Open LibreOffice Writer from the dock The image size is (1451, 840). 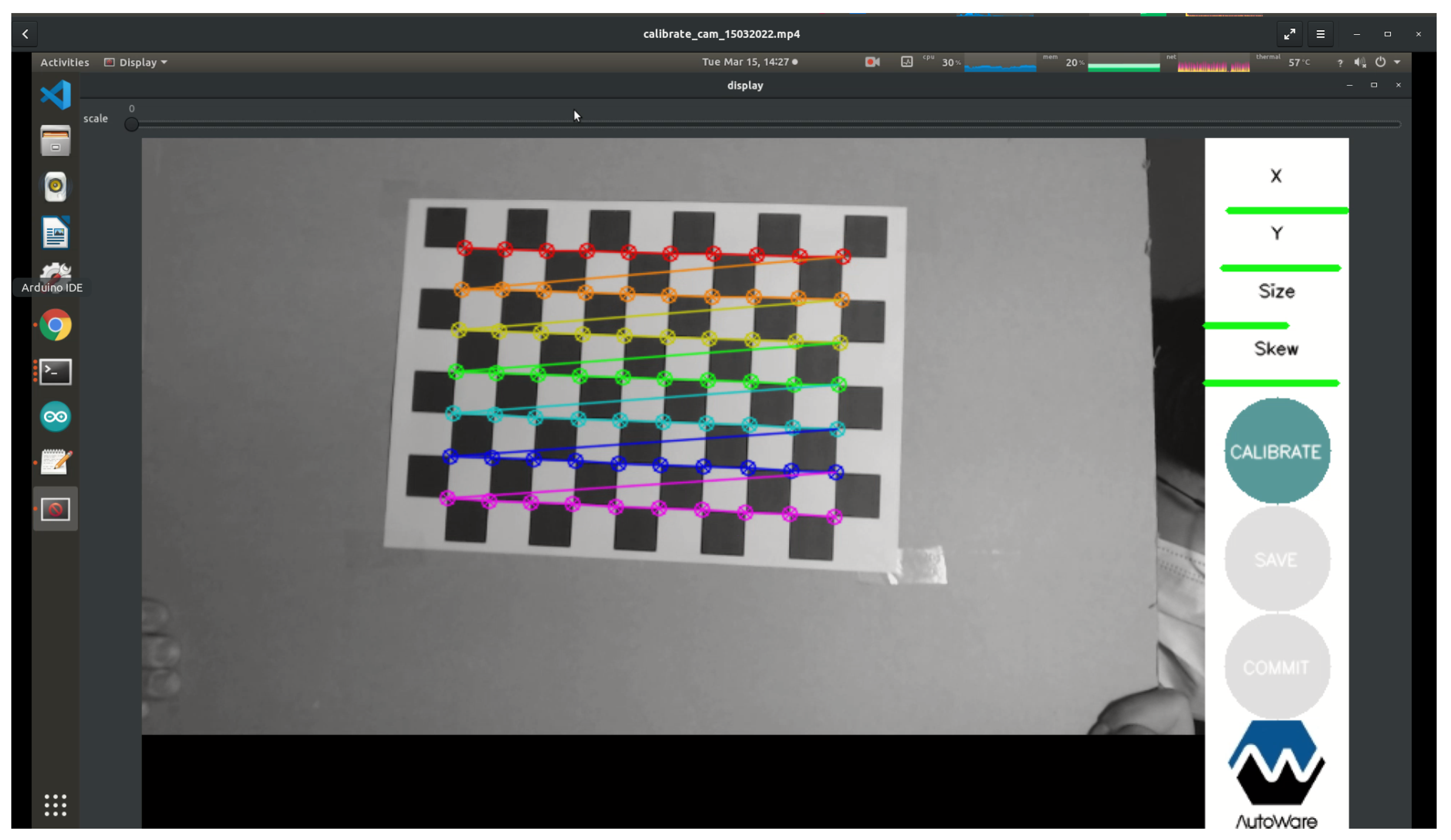pyautogui.click(x=55, y=233)
